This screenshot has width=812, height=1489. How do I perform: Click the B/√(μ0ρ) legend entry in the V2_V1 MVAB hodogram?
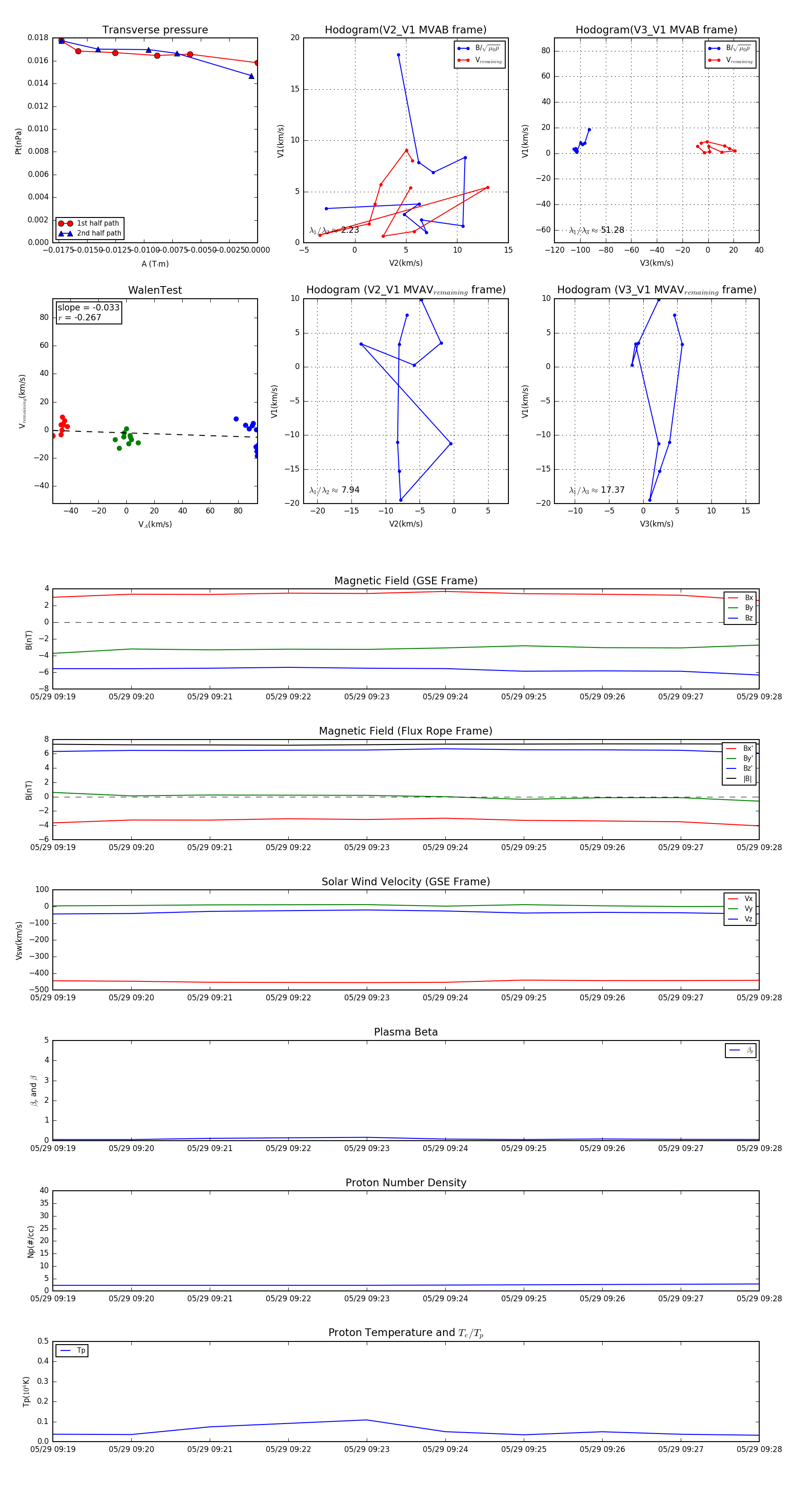[480, 48]
